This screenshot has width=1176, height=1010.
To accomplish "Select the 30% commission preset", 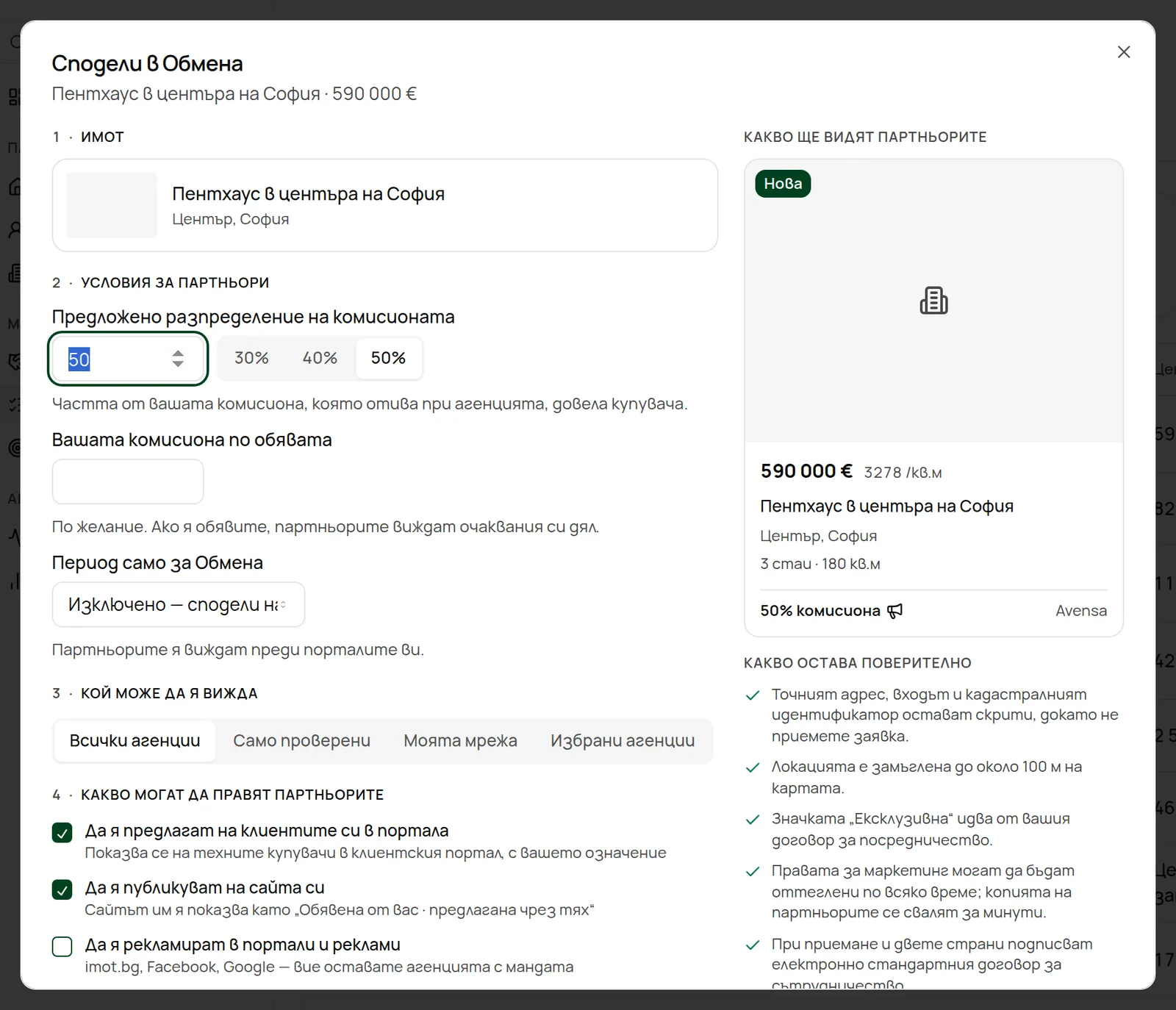I will [251, 358].
